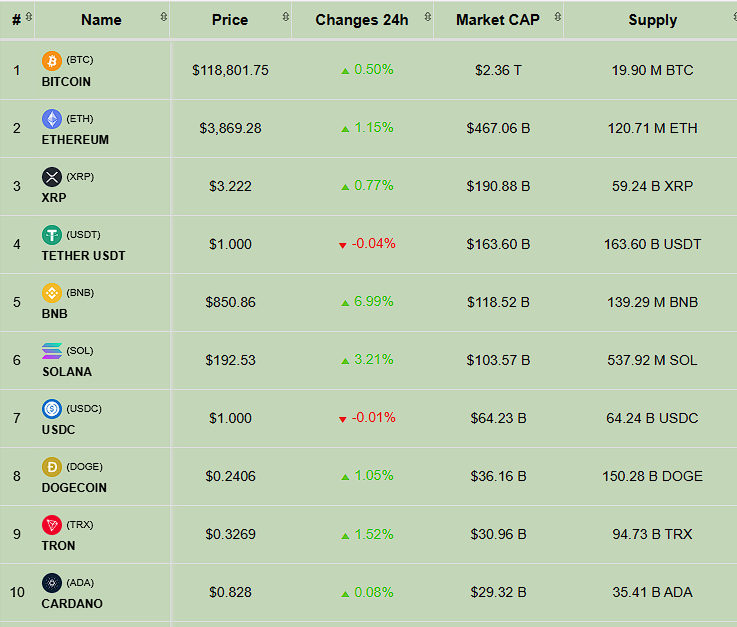Select Dogecoin price $0.2406

coord(230,477)
